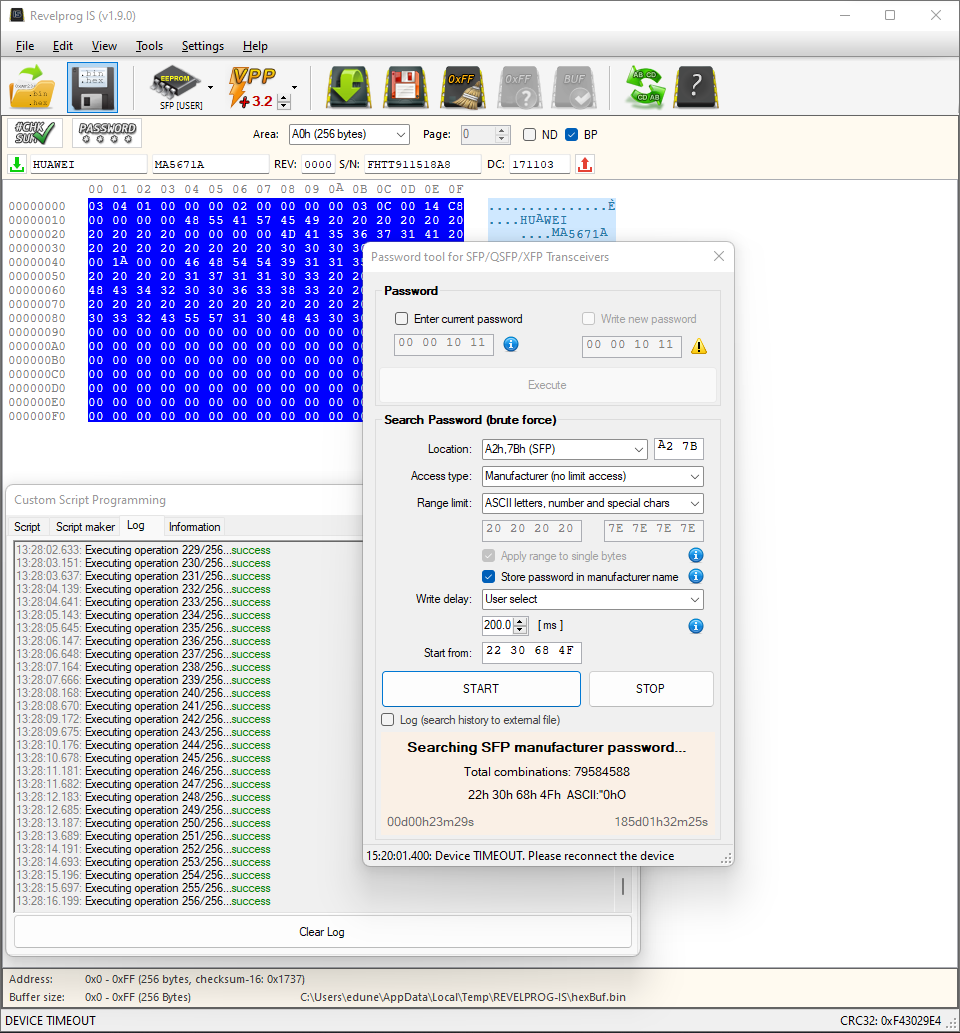Click info icon beside write delay ms
This screenshot has width=960, height=1033.
(696, 626)
